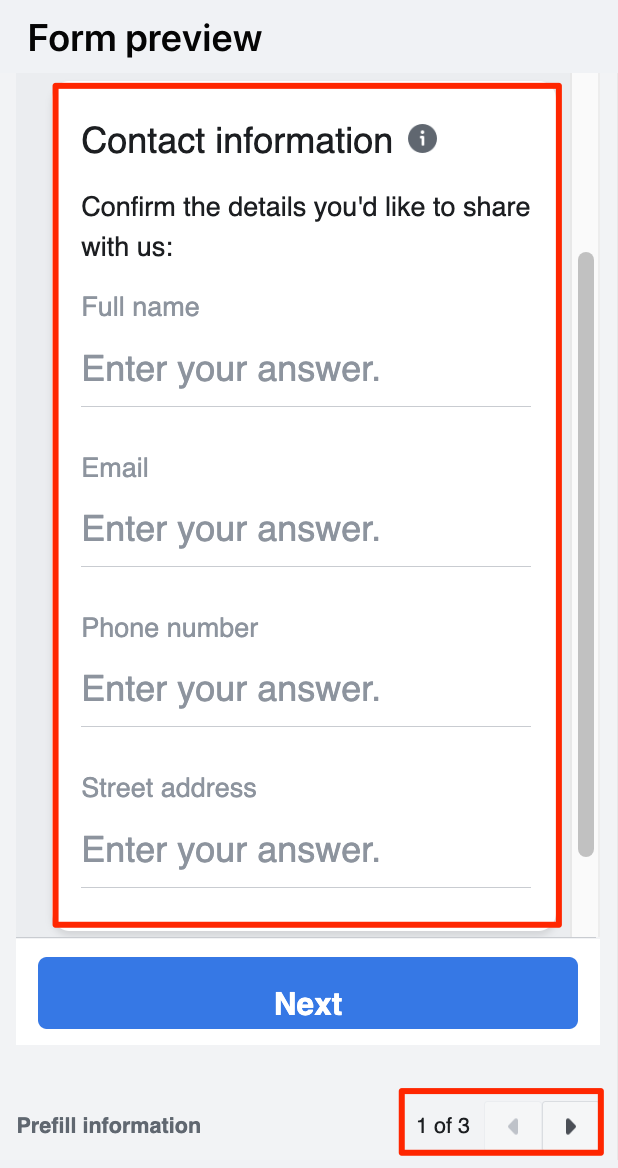This screenshot has height=1168, width=618.
Task: Click the scrollbar track below the thumb
Action: (587, 895)
